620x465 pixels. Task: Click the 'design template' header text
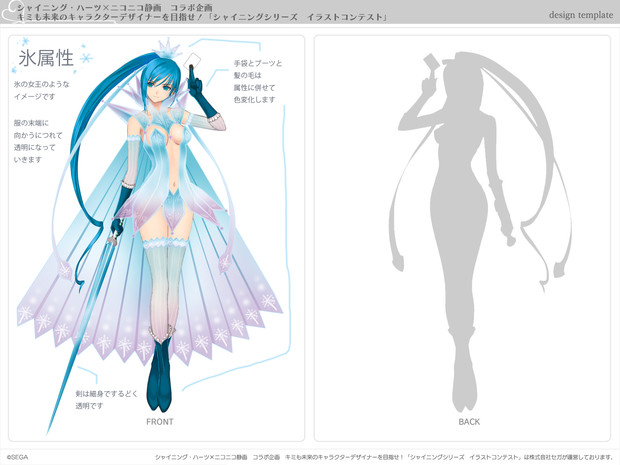click(581, 15)
